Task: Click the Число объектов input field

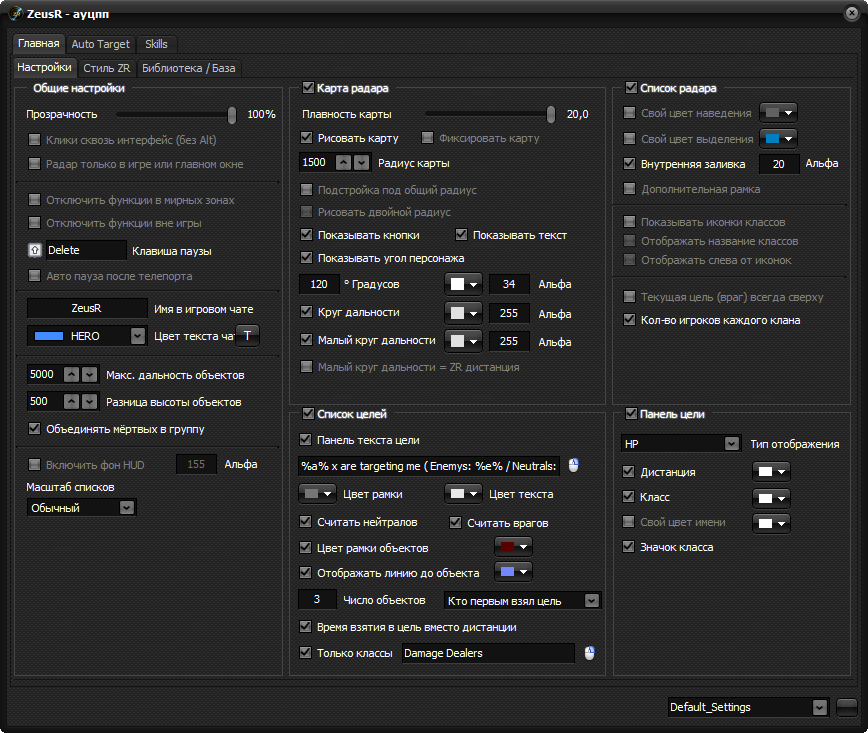Action: (x=317, y=599)
